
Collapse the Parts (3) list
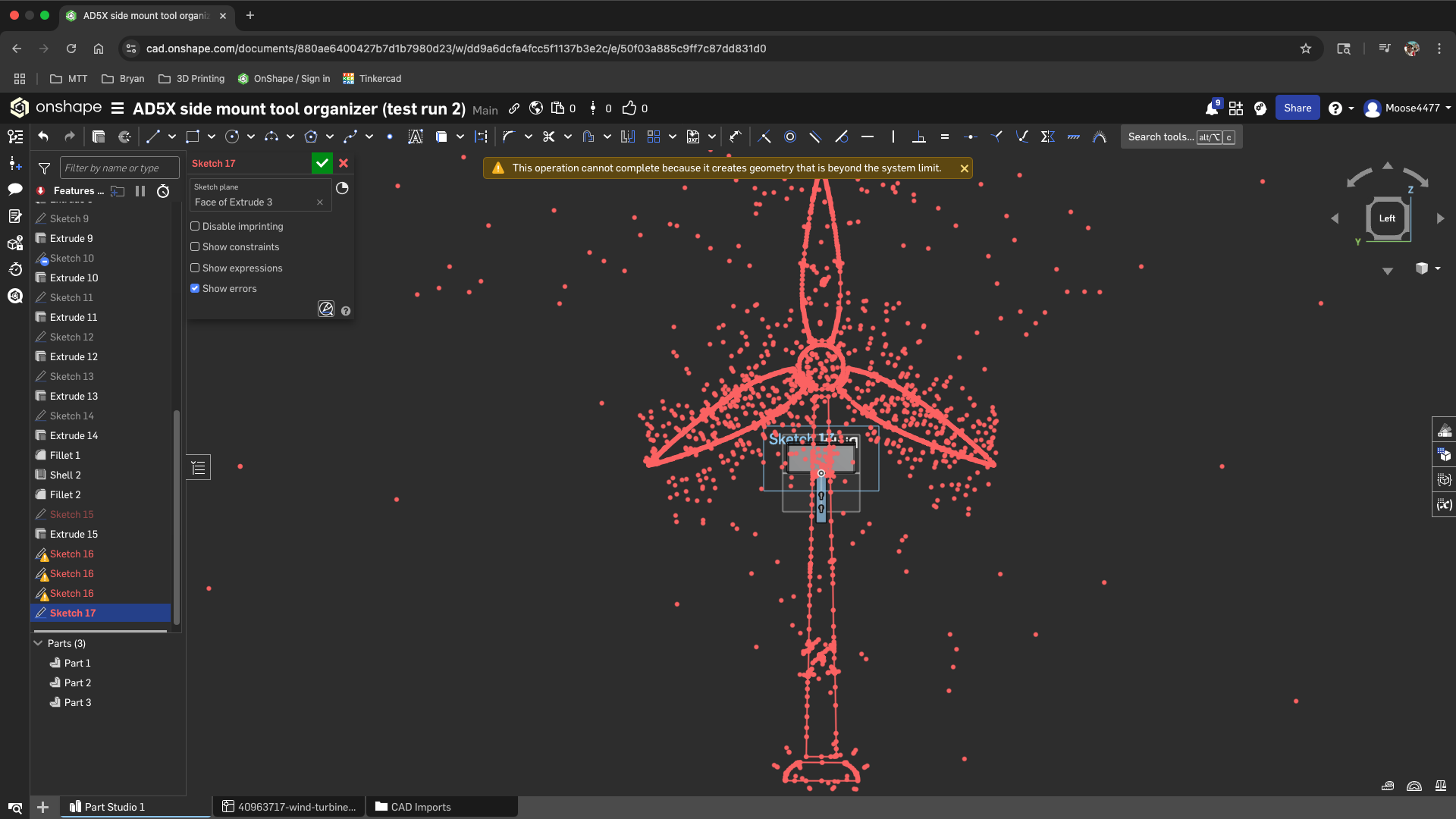[39, 643]
